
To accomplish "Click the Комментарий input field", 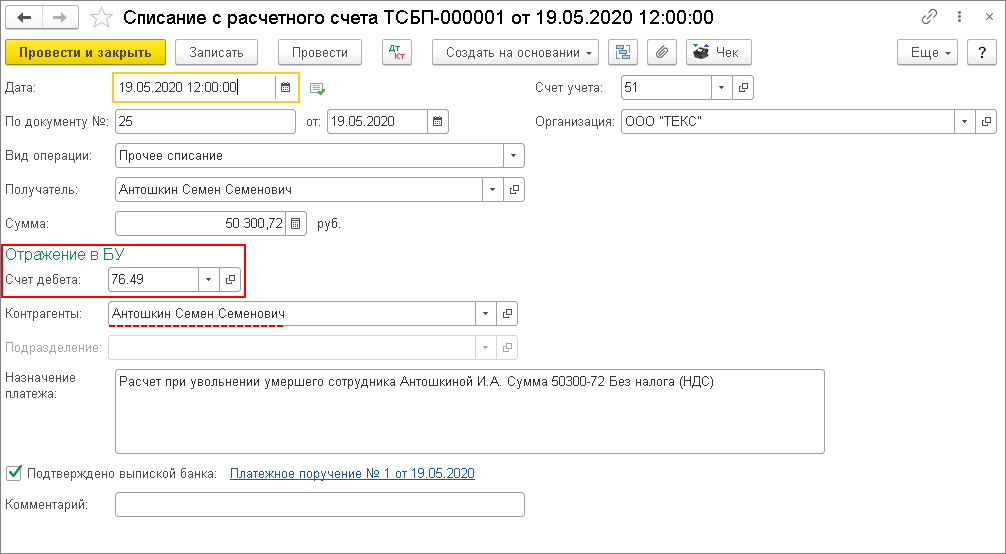I will (320, 505).
